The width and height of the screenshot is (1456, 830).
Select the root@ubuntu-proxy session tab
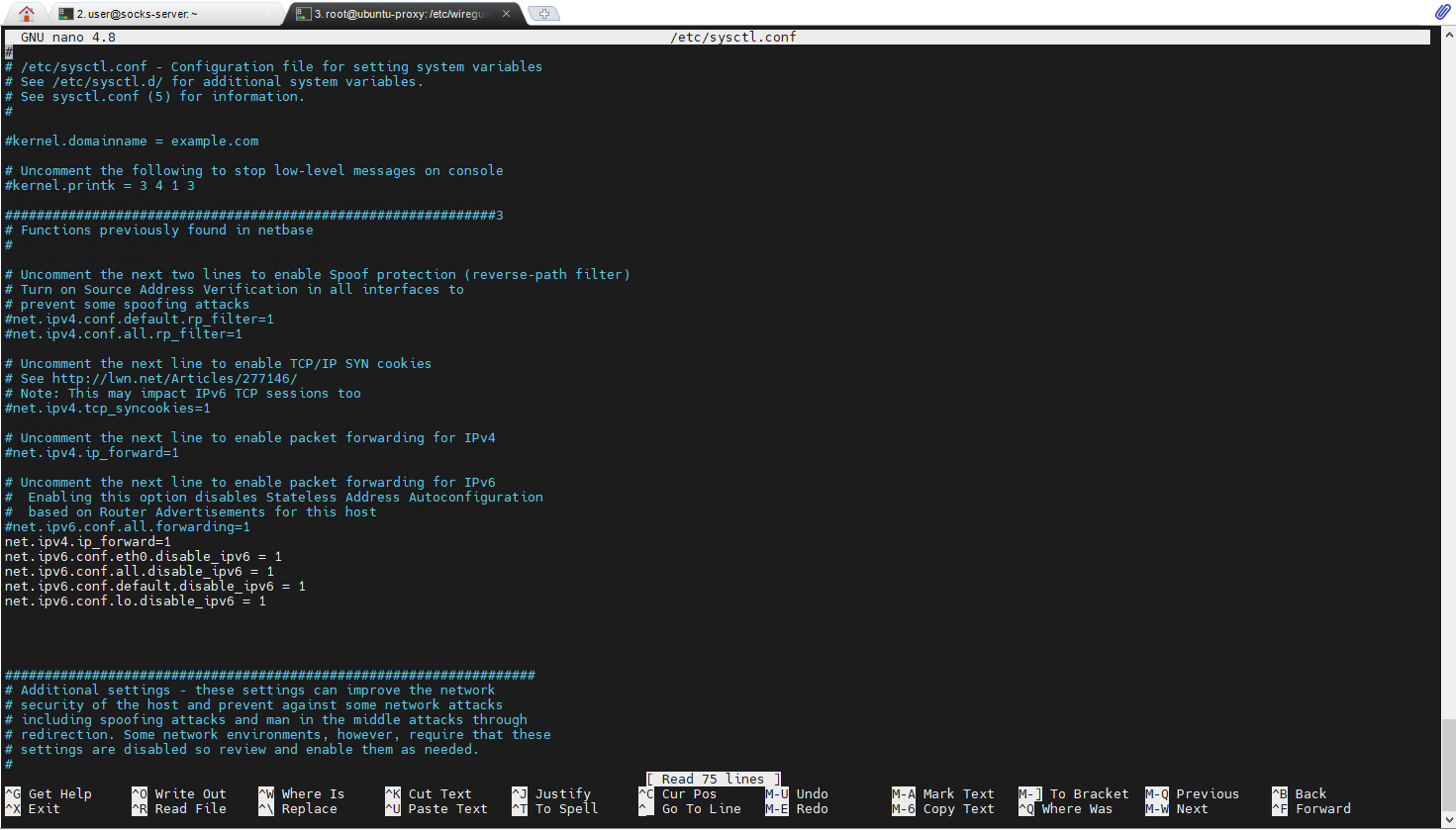click(401, 14)
